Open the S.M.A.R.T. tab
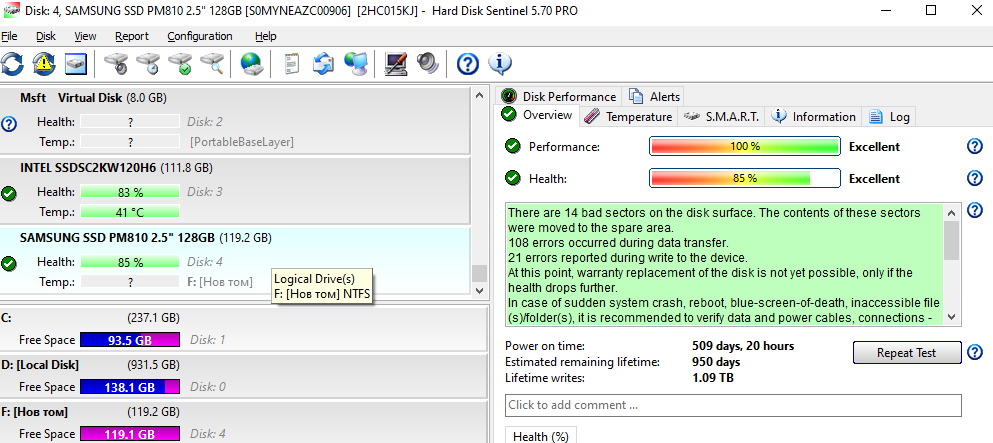Image resolution: width=993 pixels, height=443 pixels. click(722, 116)
